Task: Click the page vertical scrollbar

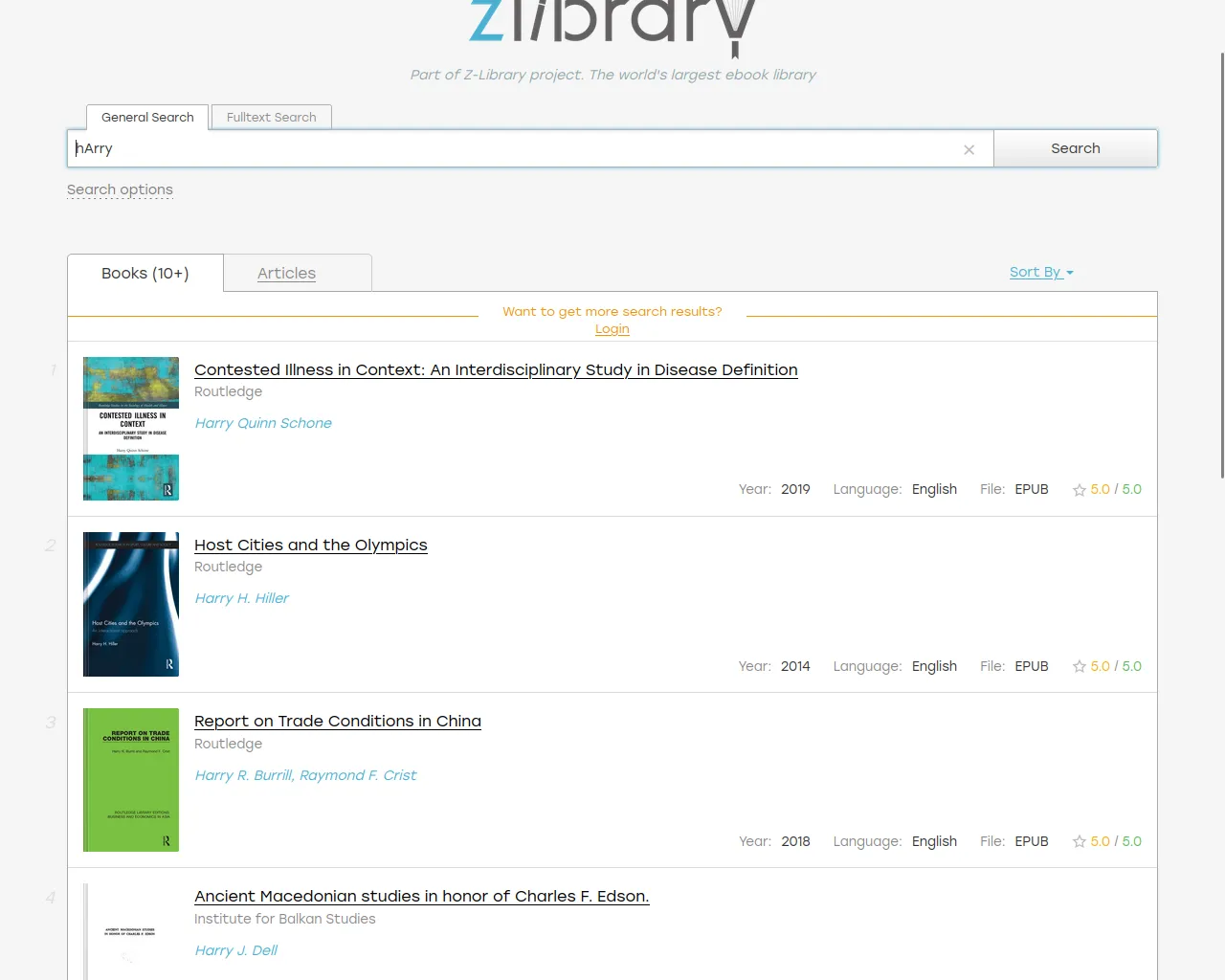Action: point(1221,268)
